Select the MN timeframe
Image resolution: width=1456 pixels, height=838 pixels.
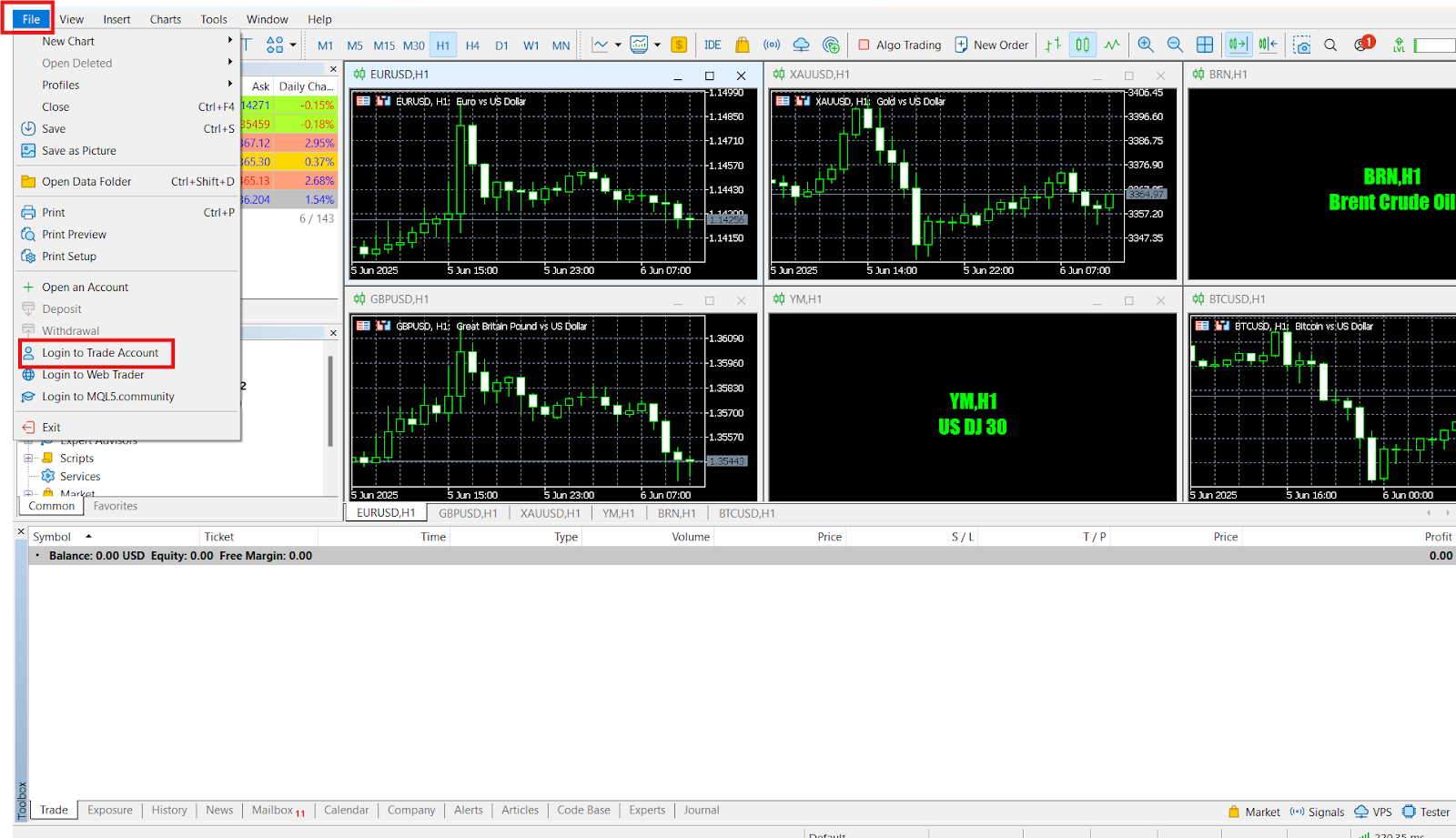(561, 45)
